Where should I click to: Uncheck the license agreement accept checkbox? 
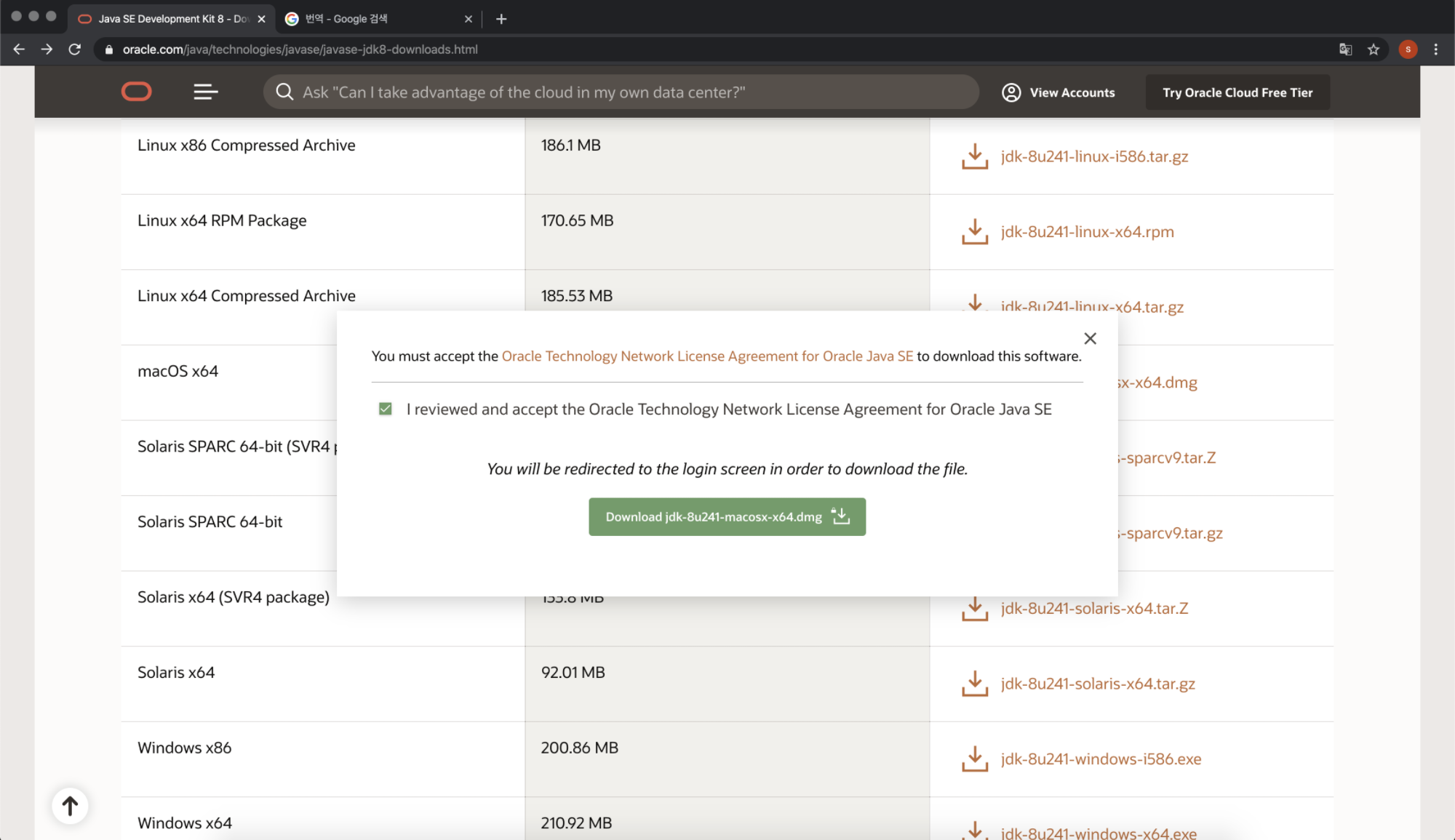386,409
